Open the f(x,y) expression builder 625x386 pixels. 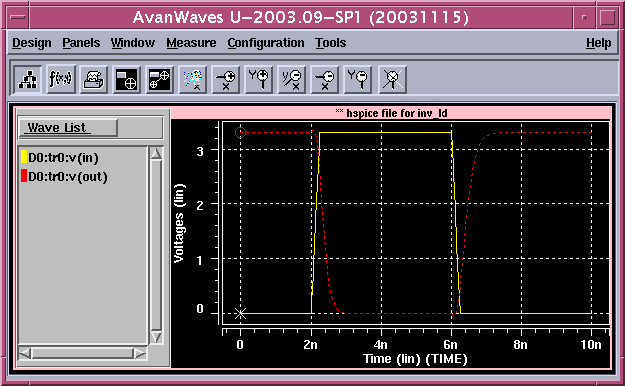coord(61,79)
